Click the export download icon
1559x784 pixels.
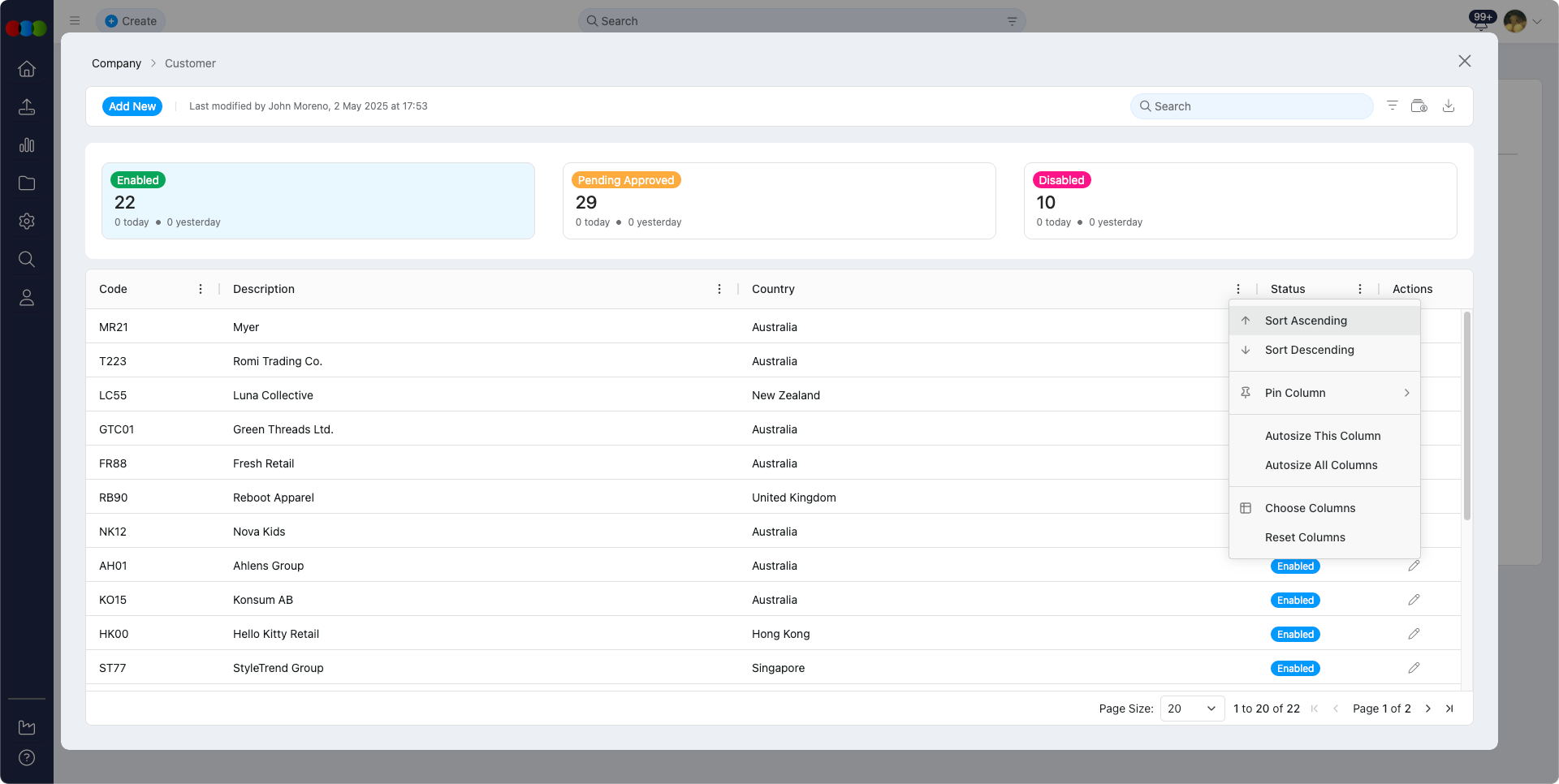pyautogui.click(x=1449, y=106)
